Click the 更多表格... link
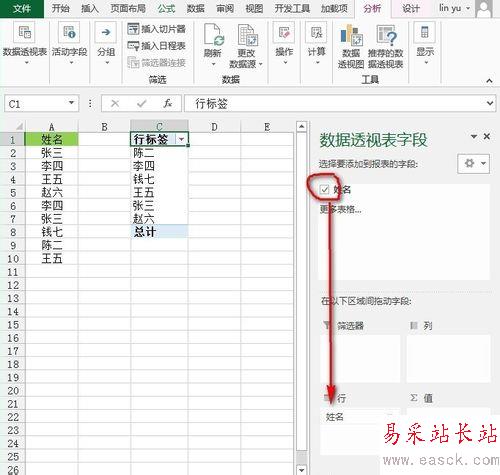The image size is (500, 475). pos(340,209)
